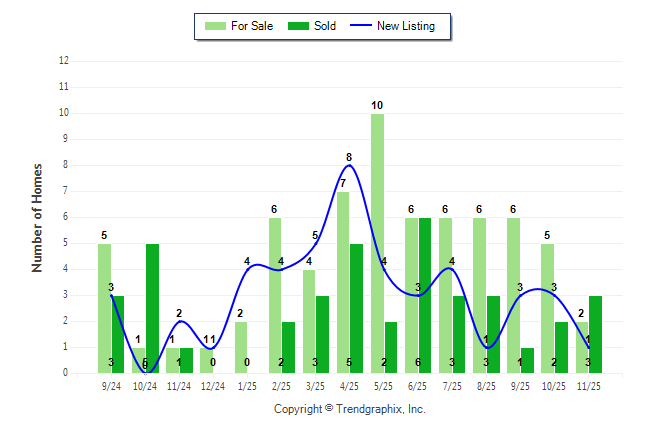Click the light green For Sale legend swatch
This screenshot has width=646, height=434.
click(x=215, y=26)
